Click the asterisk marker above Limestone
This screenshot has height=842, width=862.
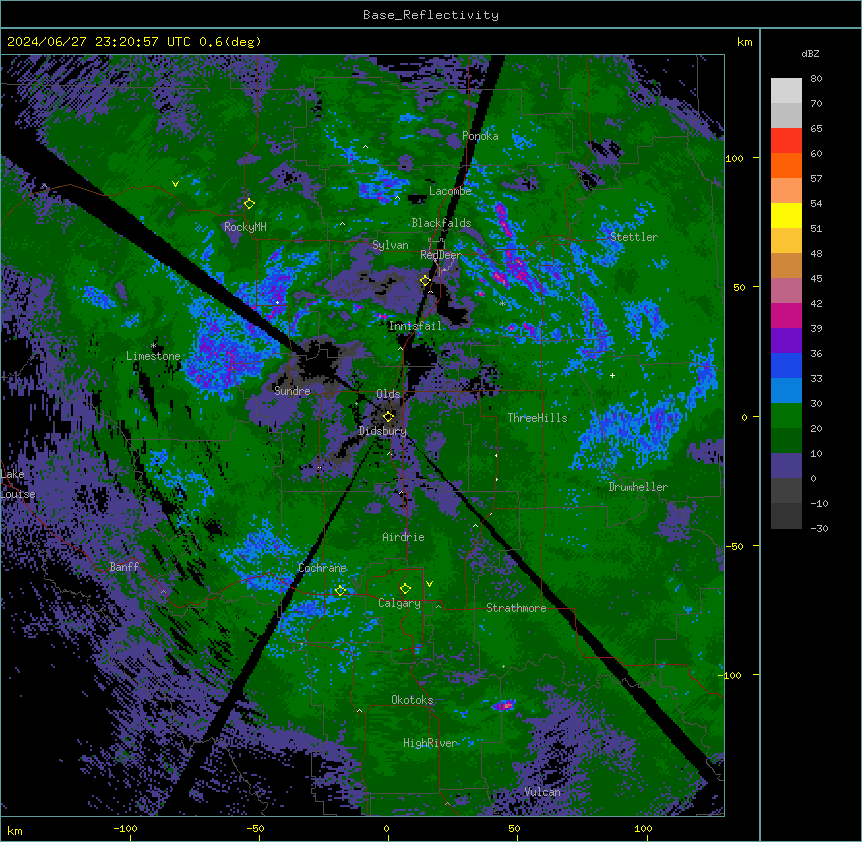[154, 346]
